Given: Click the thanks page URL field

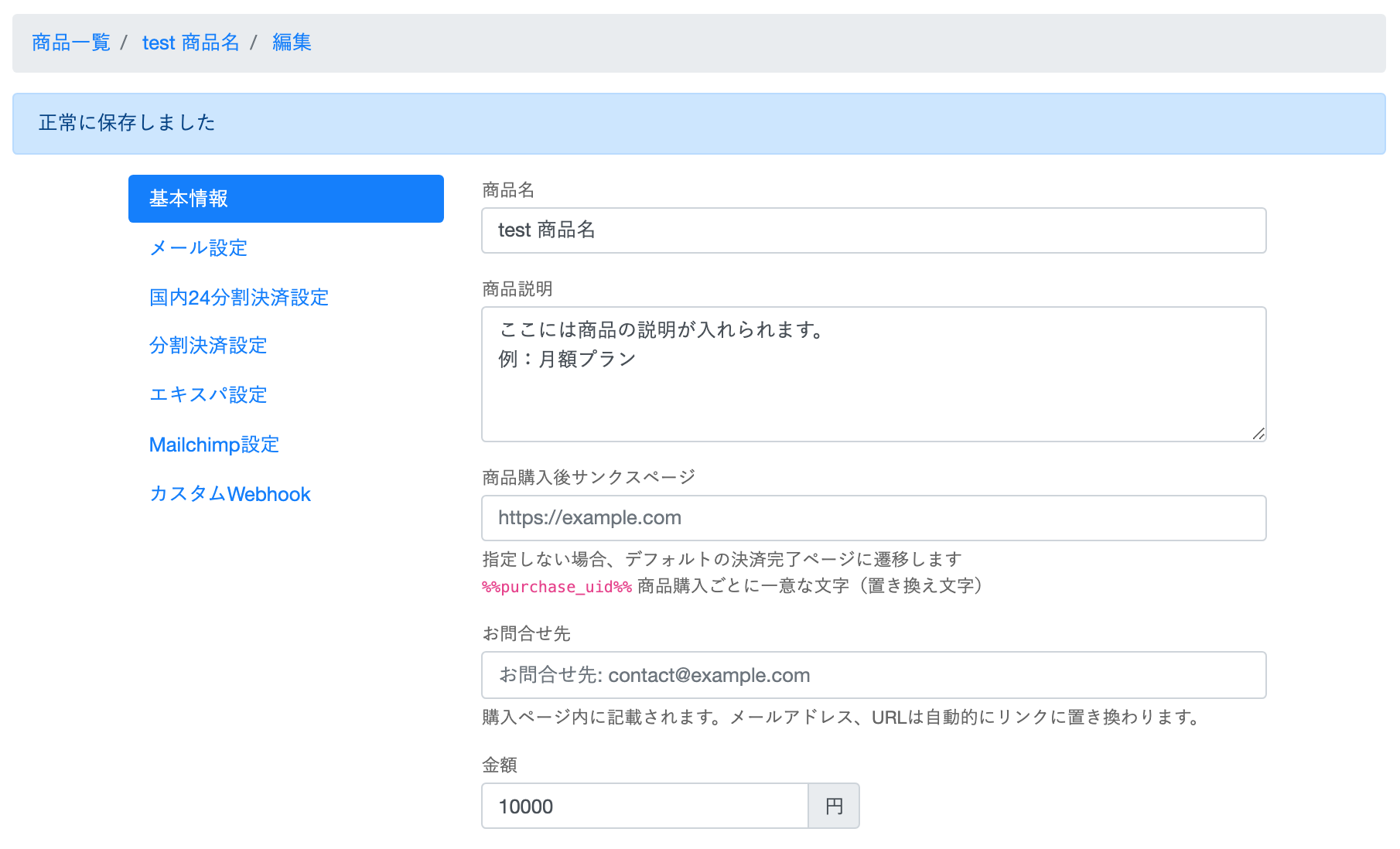Looking at the screenshot, I should point(872,518).
